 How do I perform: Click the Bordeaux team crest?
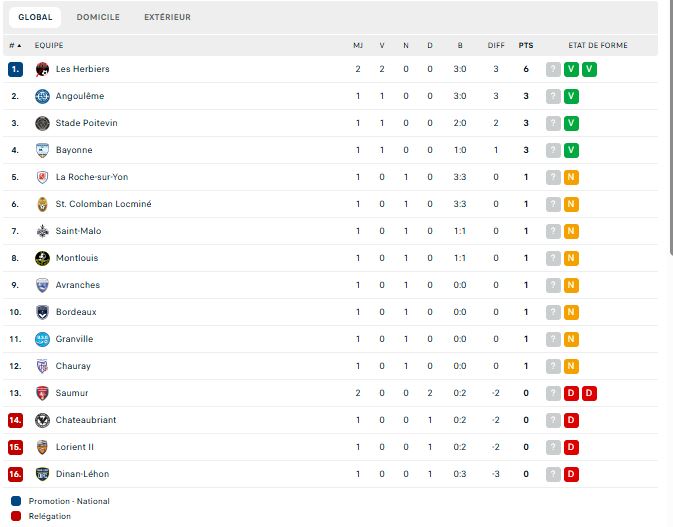42,312
